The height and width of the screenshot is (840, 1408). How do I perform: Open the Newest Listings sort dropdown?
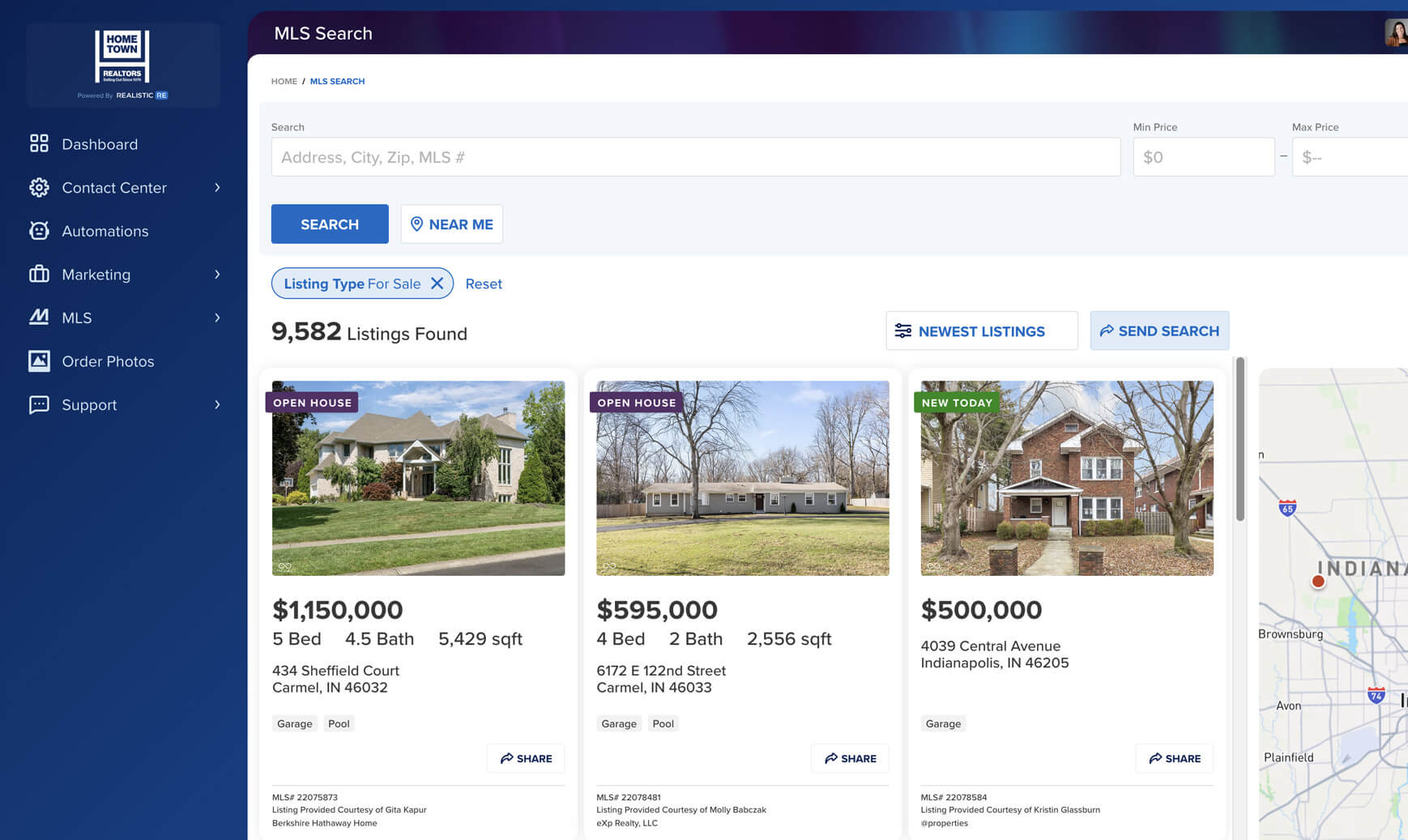coord(982,330)
